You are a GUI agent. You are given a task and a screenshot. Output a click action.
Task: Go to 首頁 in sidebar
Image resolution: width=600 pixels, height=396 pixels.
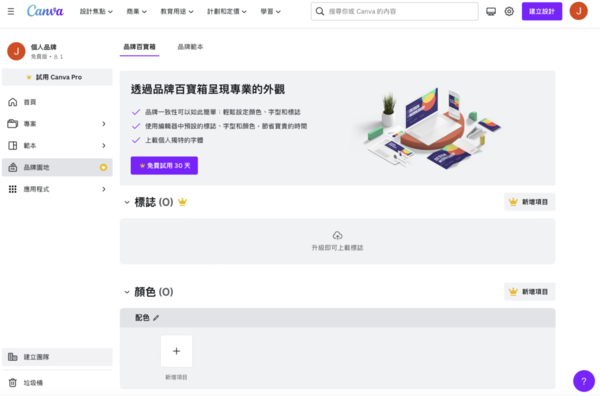point(57,102)
